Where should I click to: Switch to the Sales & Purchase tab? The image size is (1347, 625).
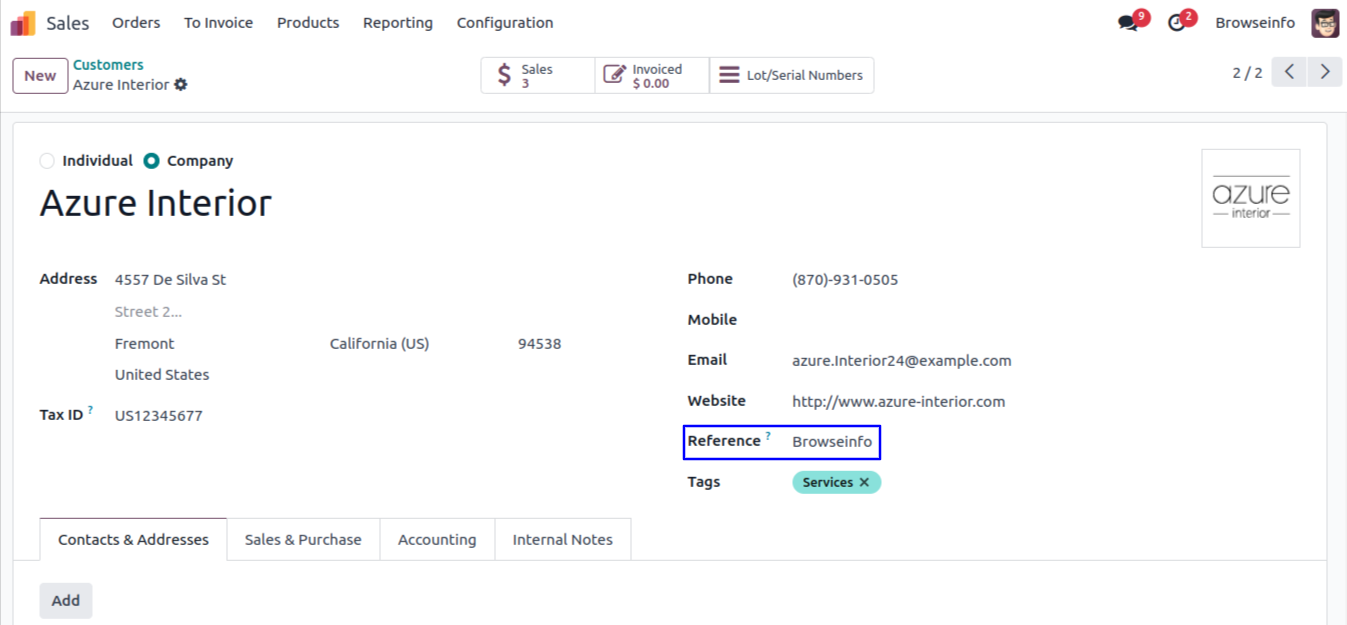303,540
